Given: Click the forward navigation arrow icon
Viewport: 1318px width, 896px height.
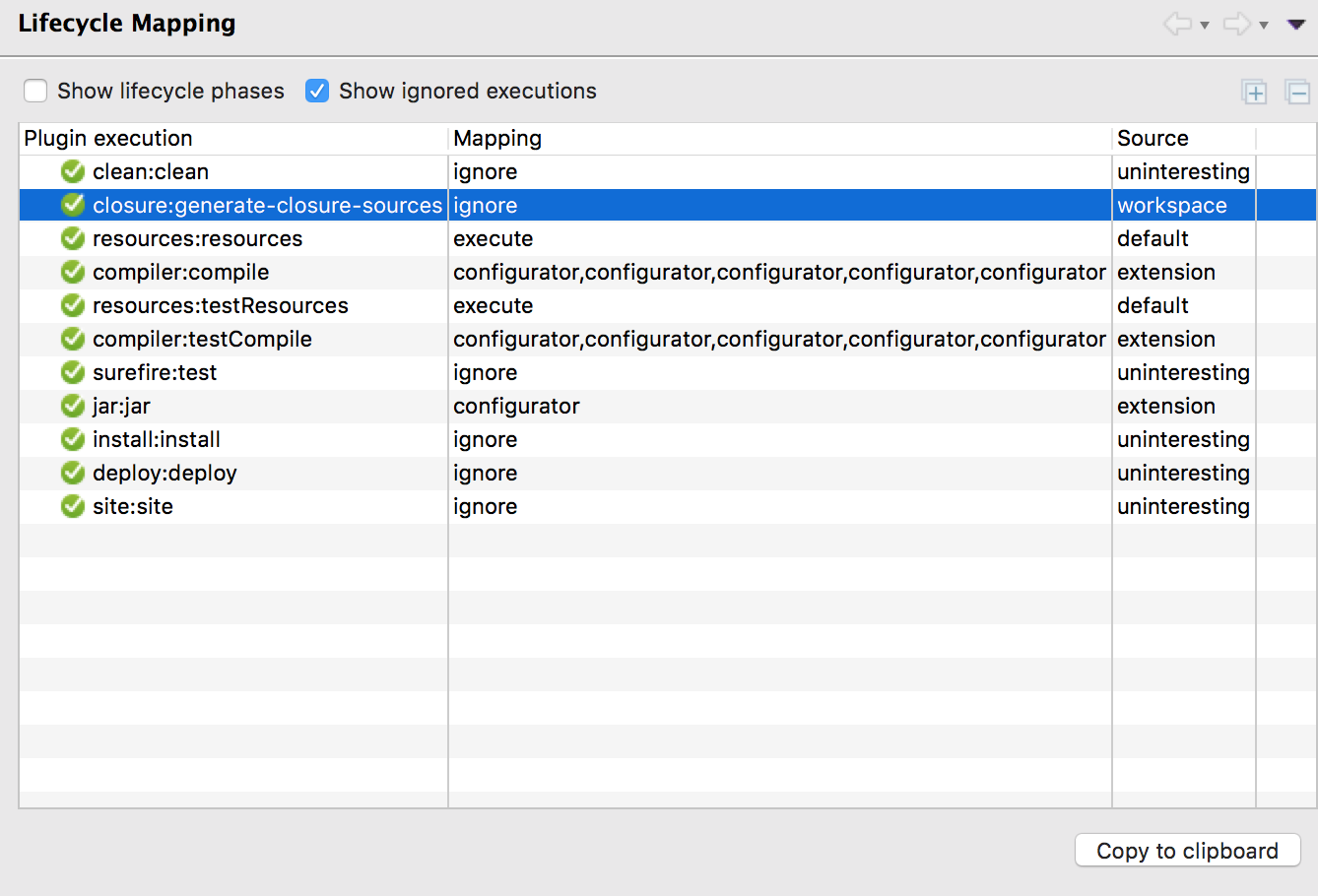Looking at the screenshot, I should 1235,24.
